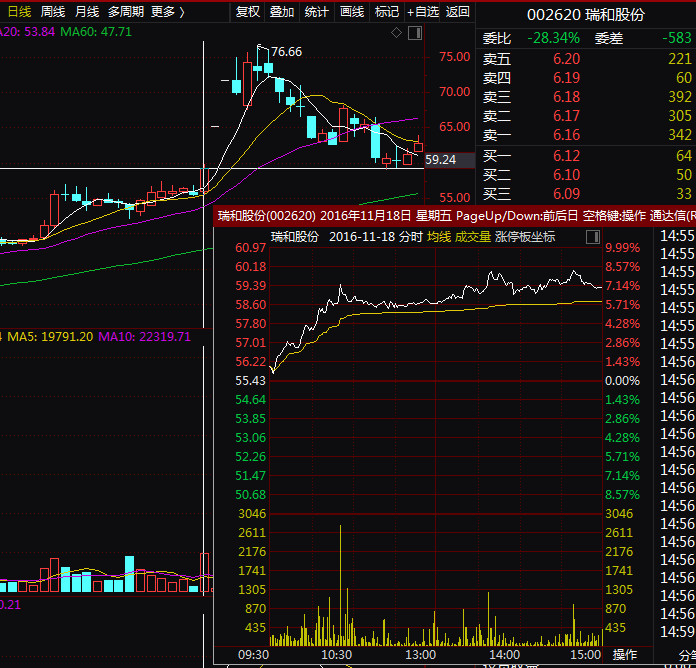This screenshot has height=668, width=696.
Task: Add stock via +自选 button
Action: tap(423, 12)
